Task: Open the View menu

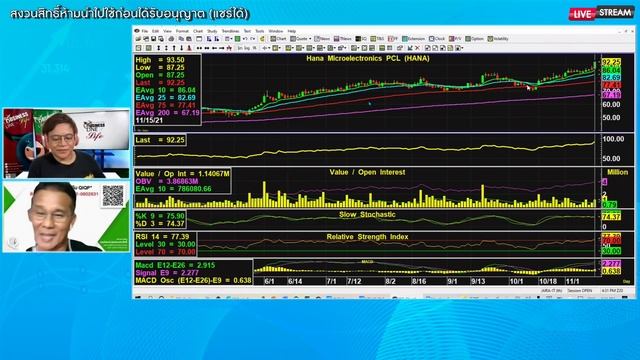Action: tap(167, 31)
